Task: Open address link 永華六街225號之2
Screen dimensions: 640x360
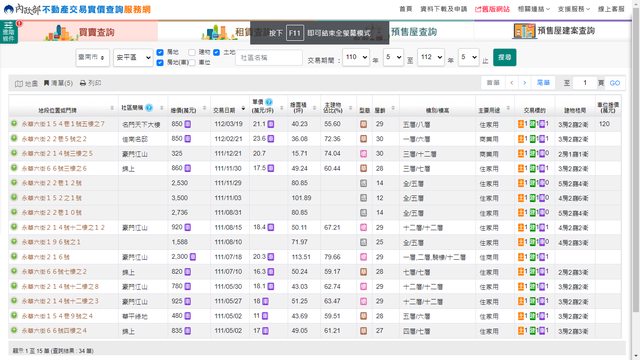Action: [x=54, y=139]
